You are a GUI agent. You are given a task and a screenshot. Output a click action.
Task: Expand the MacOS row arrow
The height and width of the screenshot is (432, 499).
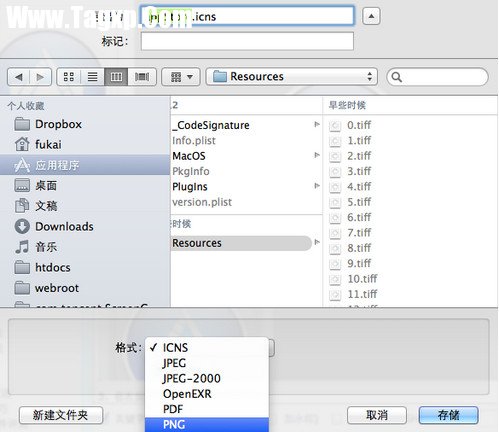pos(317,155)
